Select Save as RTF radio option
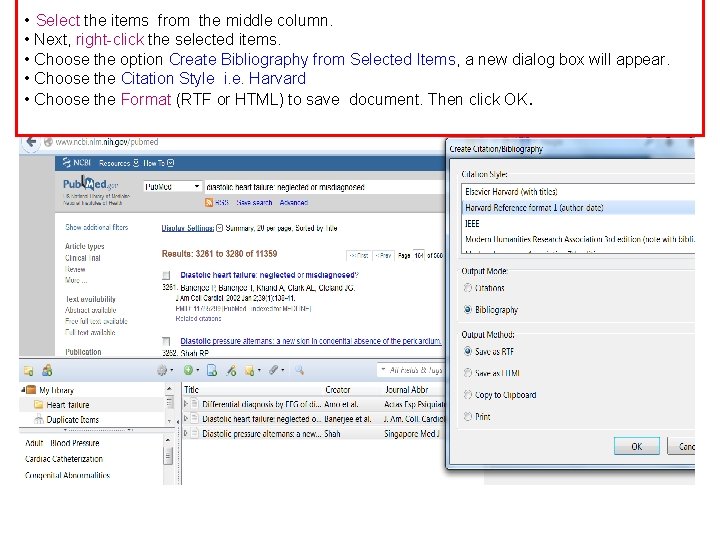 click(x=468, y=351)
